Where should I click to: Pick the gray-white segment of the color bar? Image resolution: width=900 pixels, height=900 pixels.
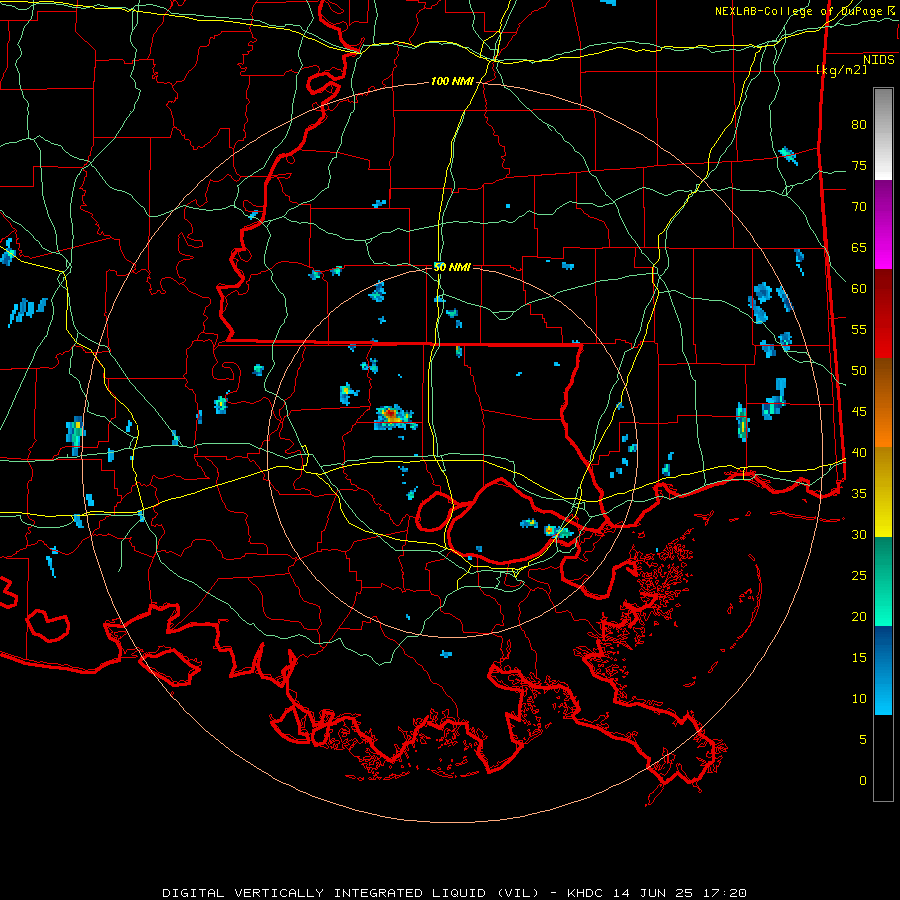pos(883,134)
